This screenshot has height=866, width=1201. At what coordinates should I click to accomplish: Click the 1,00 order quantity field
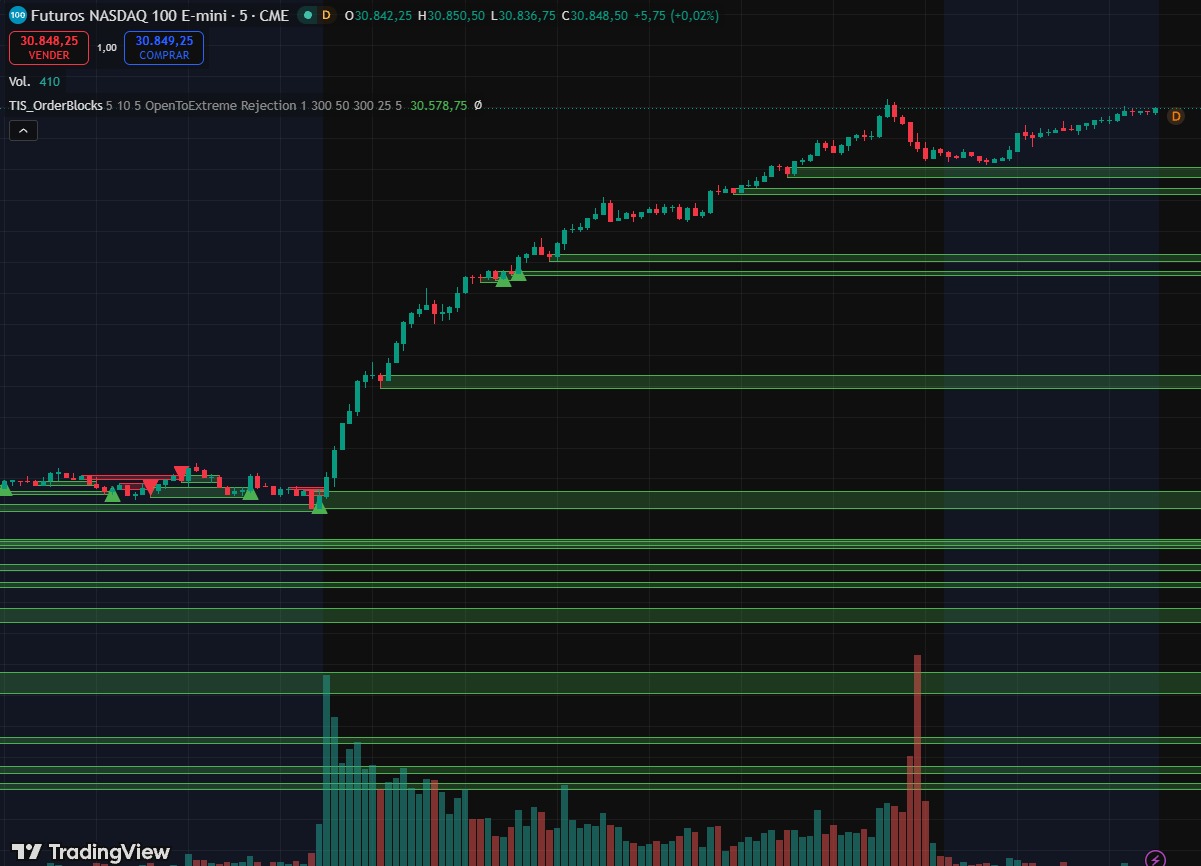(106, 47)
